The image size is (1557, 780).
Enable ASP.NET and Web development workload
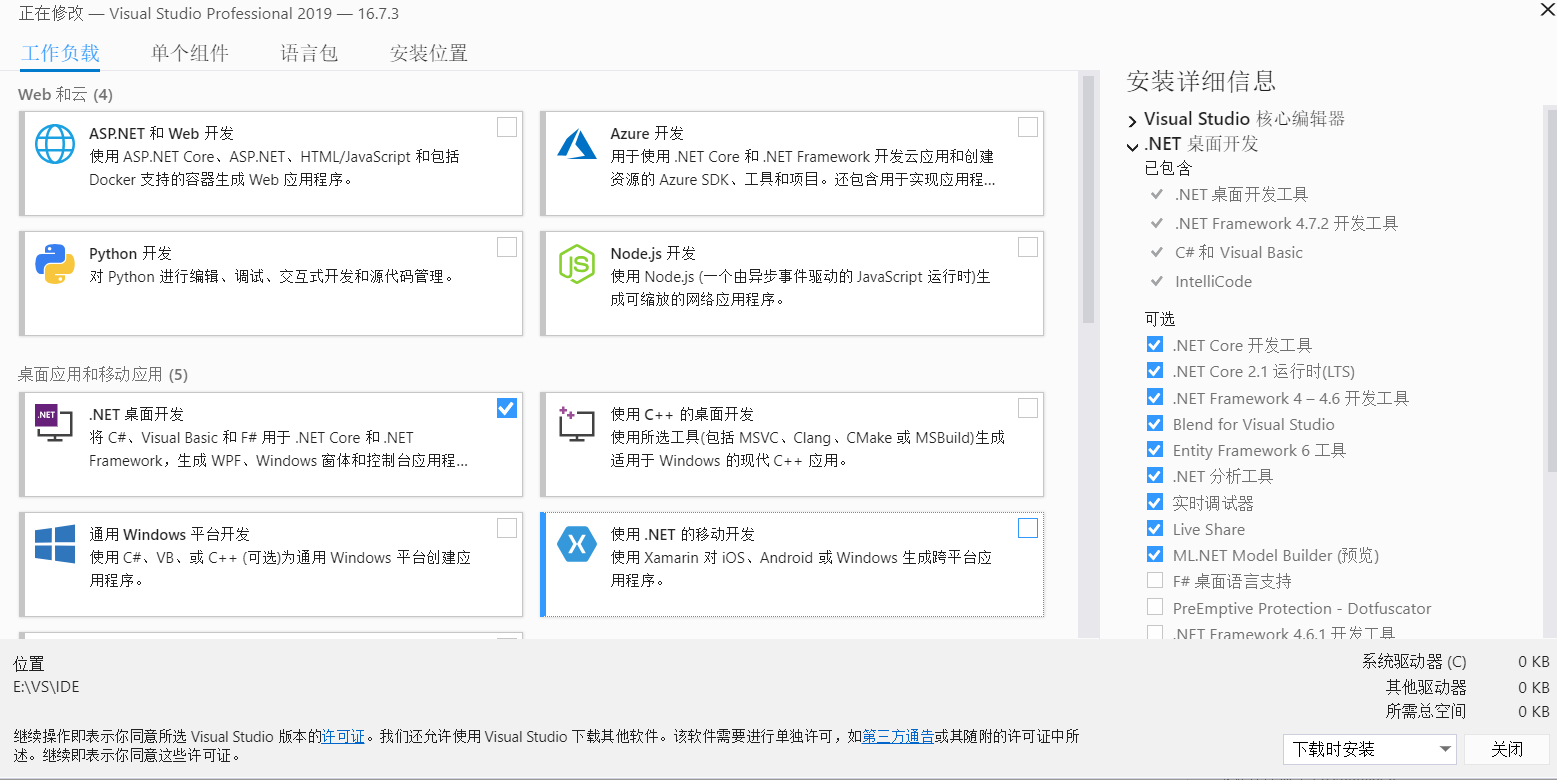point(507,127)
